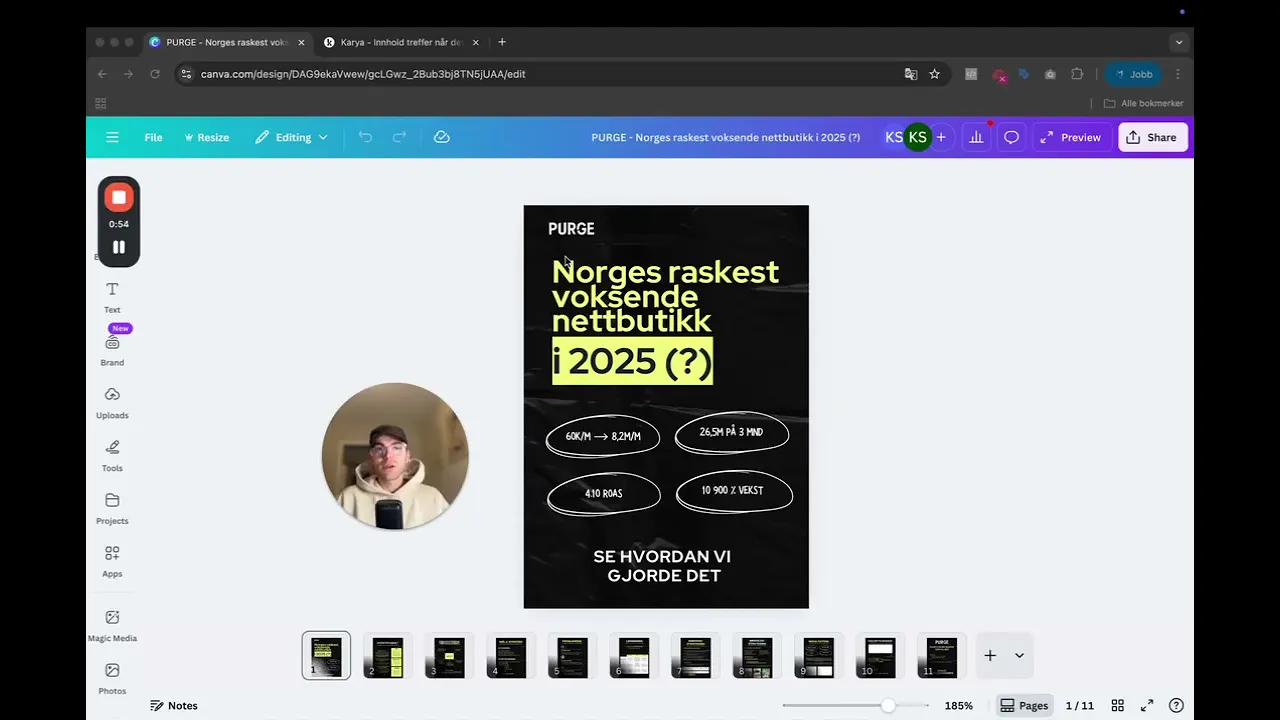Open the browser extensions puzzle icon
The width and height of the screenshot is (1280, 720).
[x=1077, y=74]
